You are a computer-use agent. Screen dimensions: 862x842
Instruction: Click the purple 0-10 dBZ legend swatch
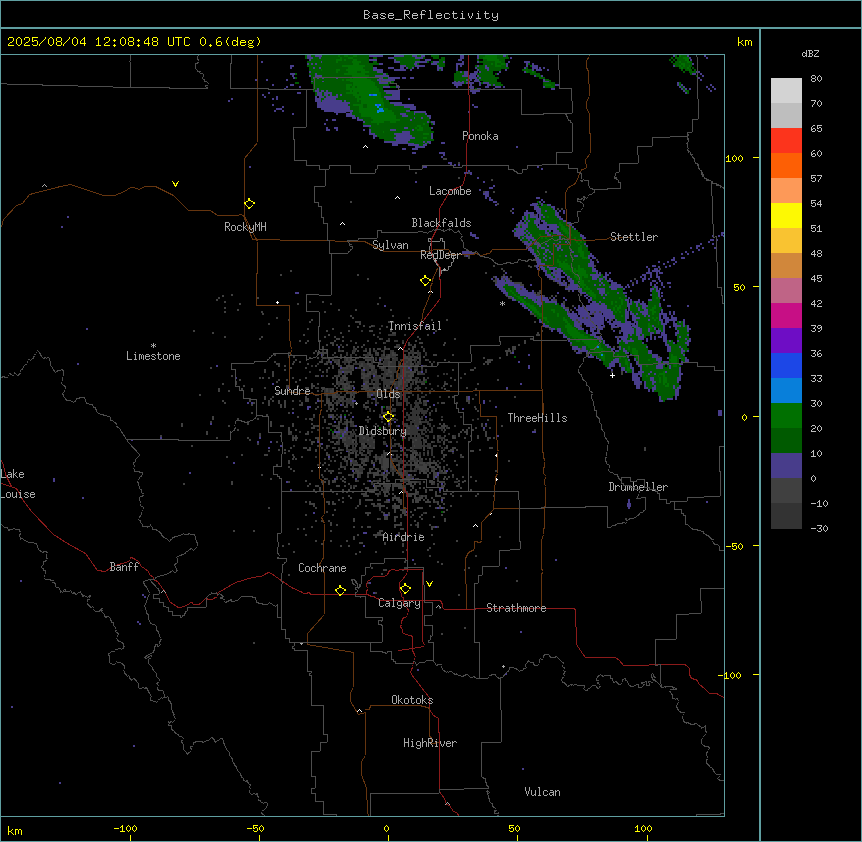tap(786, 466)
